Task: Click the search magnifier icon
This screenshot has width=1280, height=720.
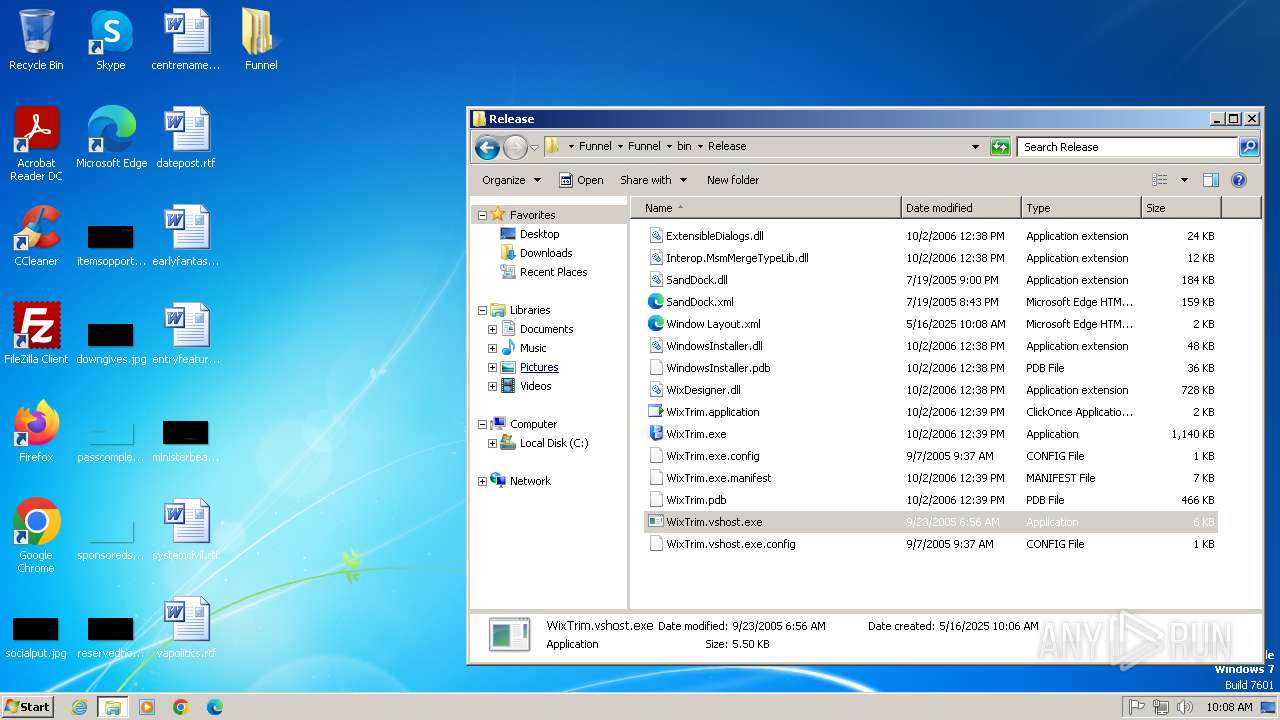Action: (1249, 147)
